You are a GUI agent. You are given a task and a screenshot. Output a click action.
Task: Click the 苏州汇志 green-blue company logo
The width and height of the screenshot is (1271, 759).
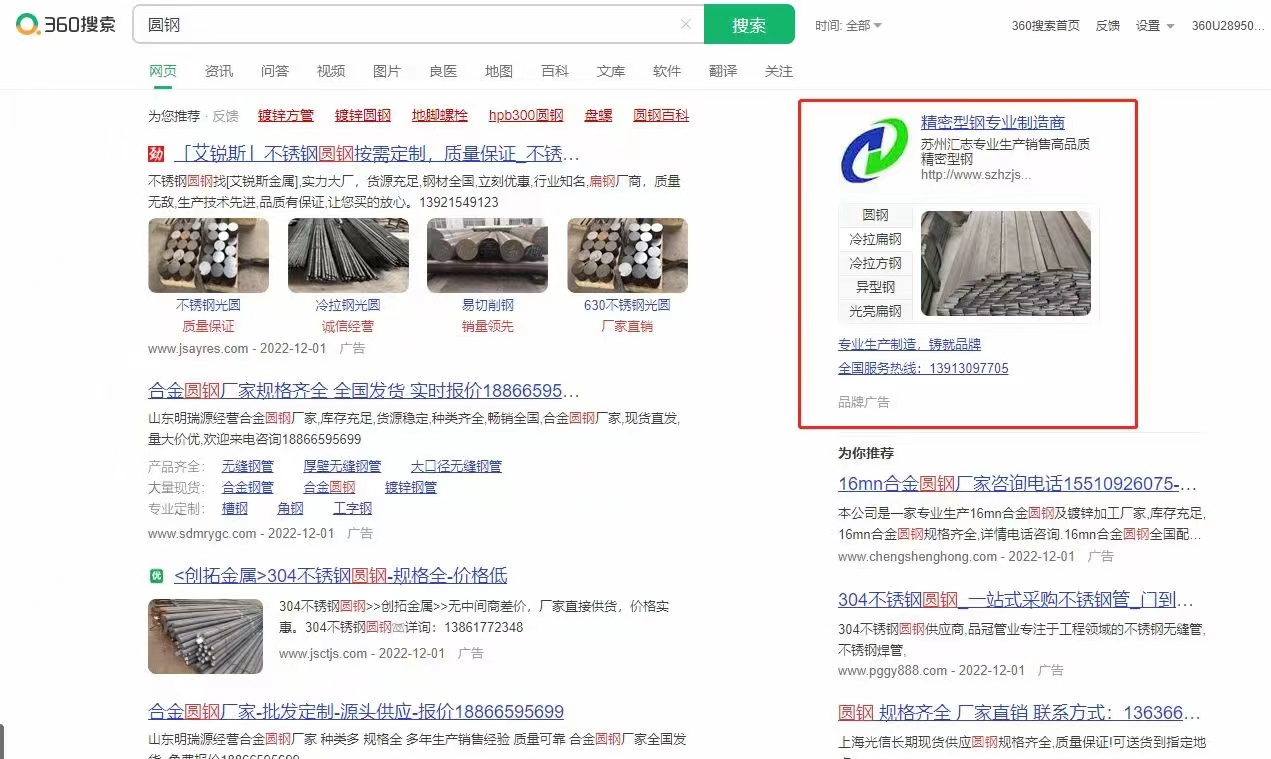[874, 150]
